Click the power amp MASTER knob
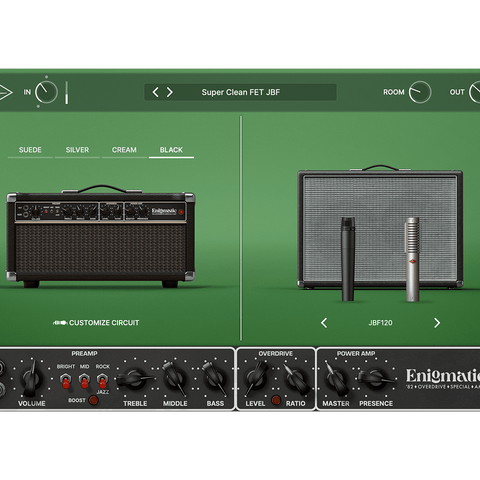The height and width of the screenshot is (480, 480). (x=337, y=379)
